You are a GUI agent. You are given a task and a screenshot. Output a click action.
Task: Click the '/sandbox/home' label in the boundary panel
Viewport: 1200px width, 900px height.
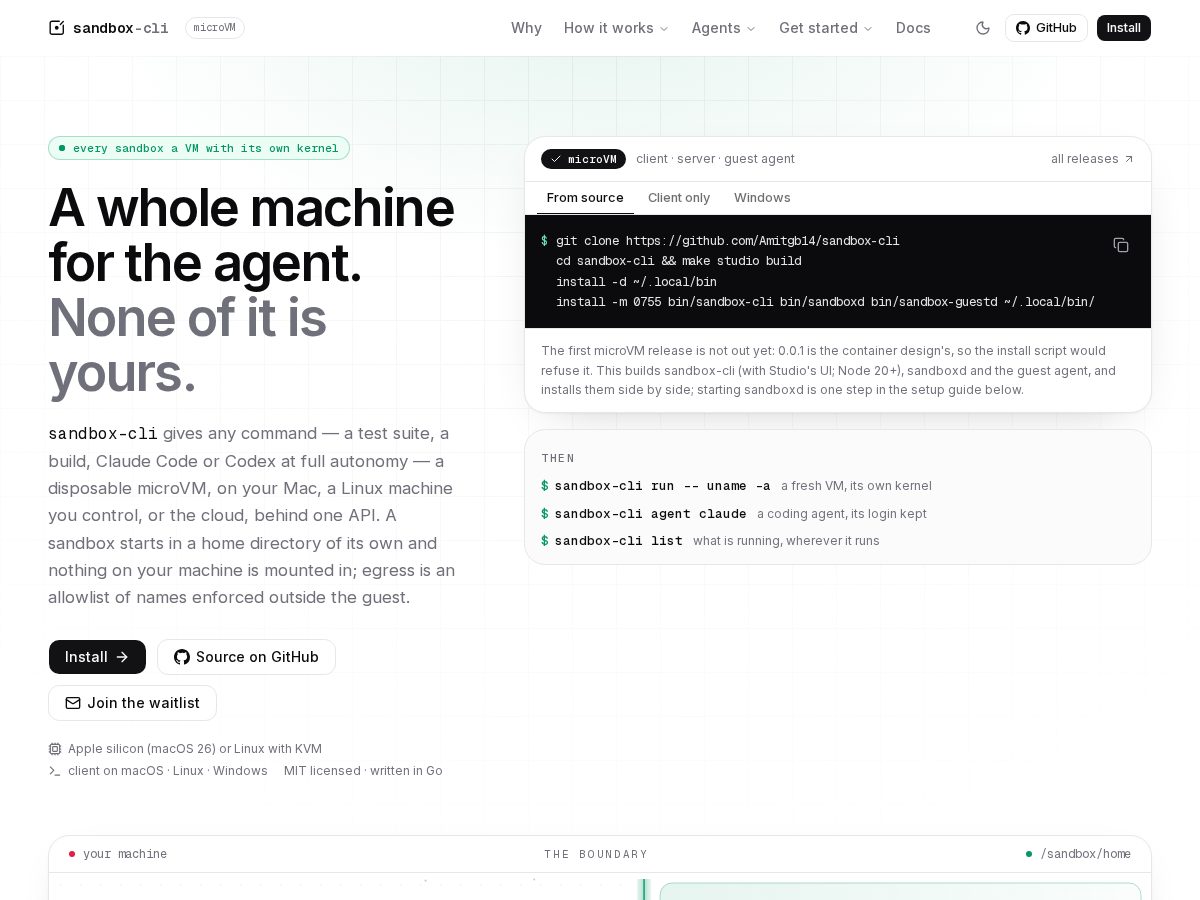click(1086, 854)
